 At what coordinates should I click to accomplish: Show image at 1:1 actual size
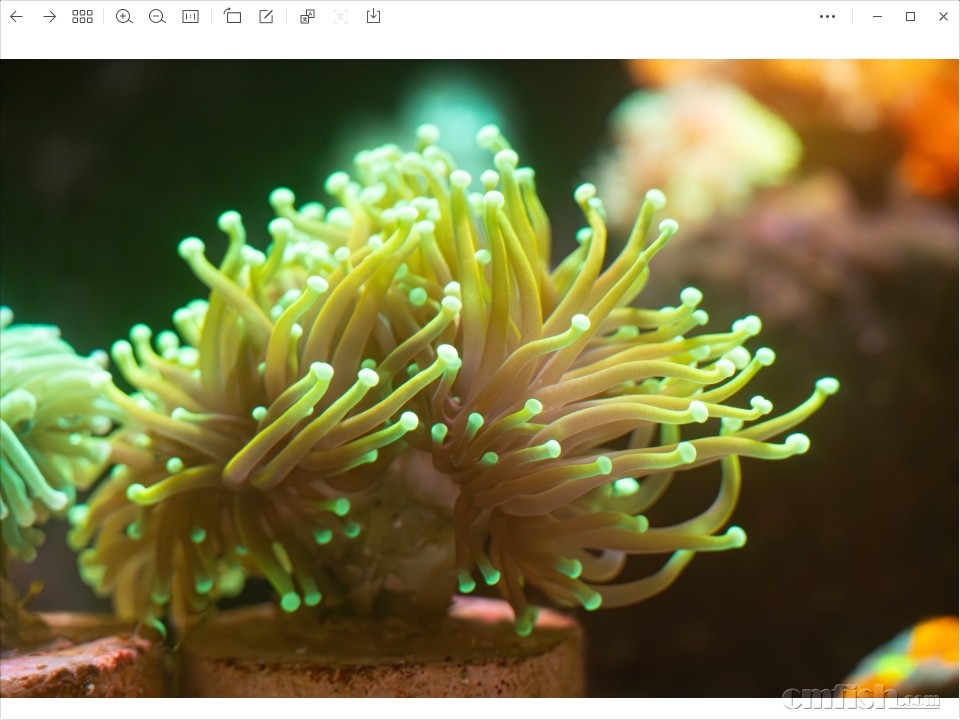(x=190, y=16)
